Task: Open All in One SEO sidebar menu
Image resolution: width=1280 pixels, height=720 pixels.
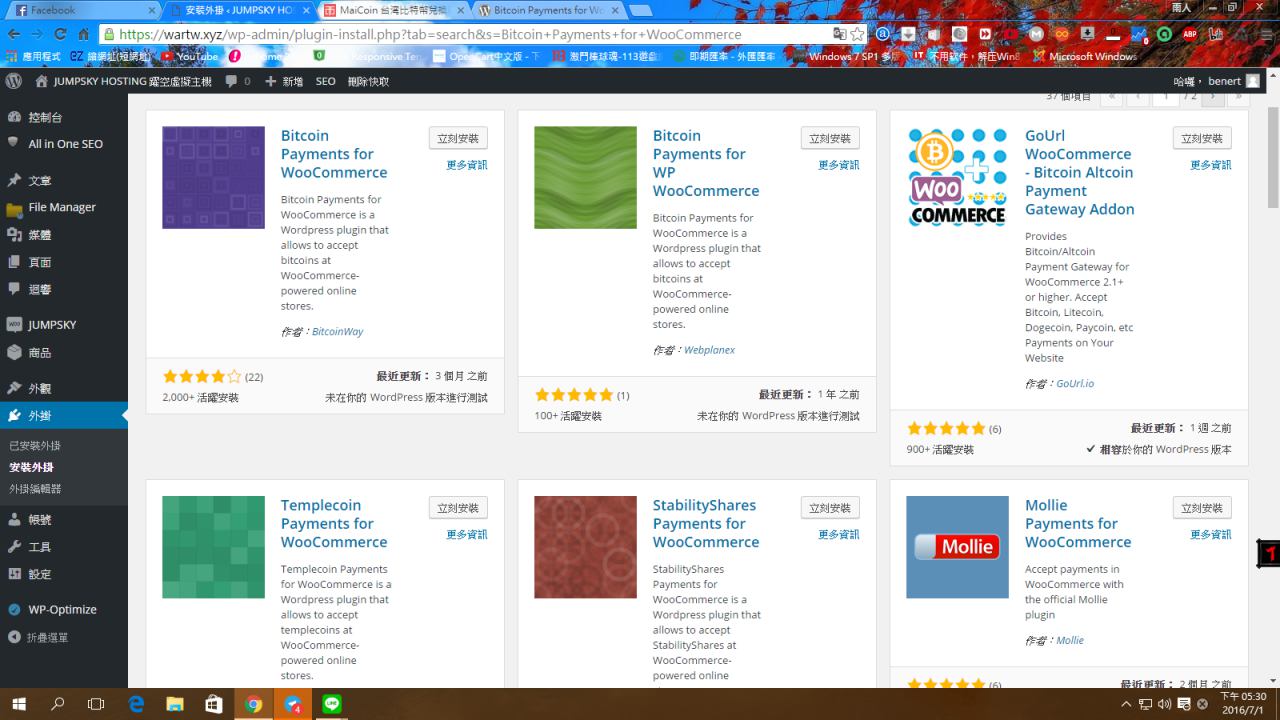Action: [x=64, y=144]
